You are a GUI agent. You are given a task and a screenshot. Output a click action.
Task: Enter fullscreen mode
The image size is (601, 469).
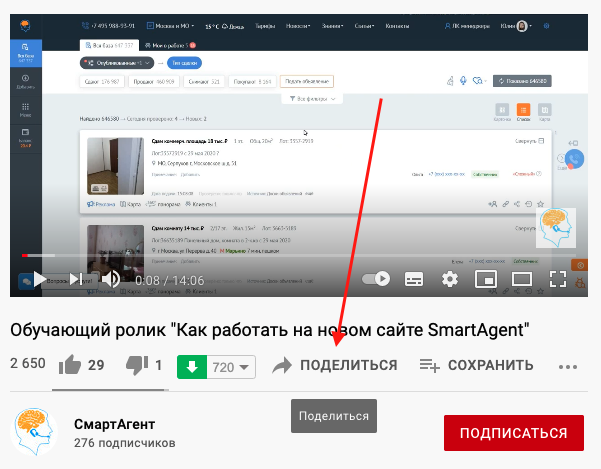pos(558,279)
